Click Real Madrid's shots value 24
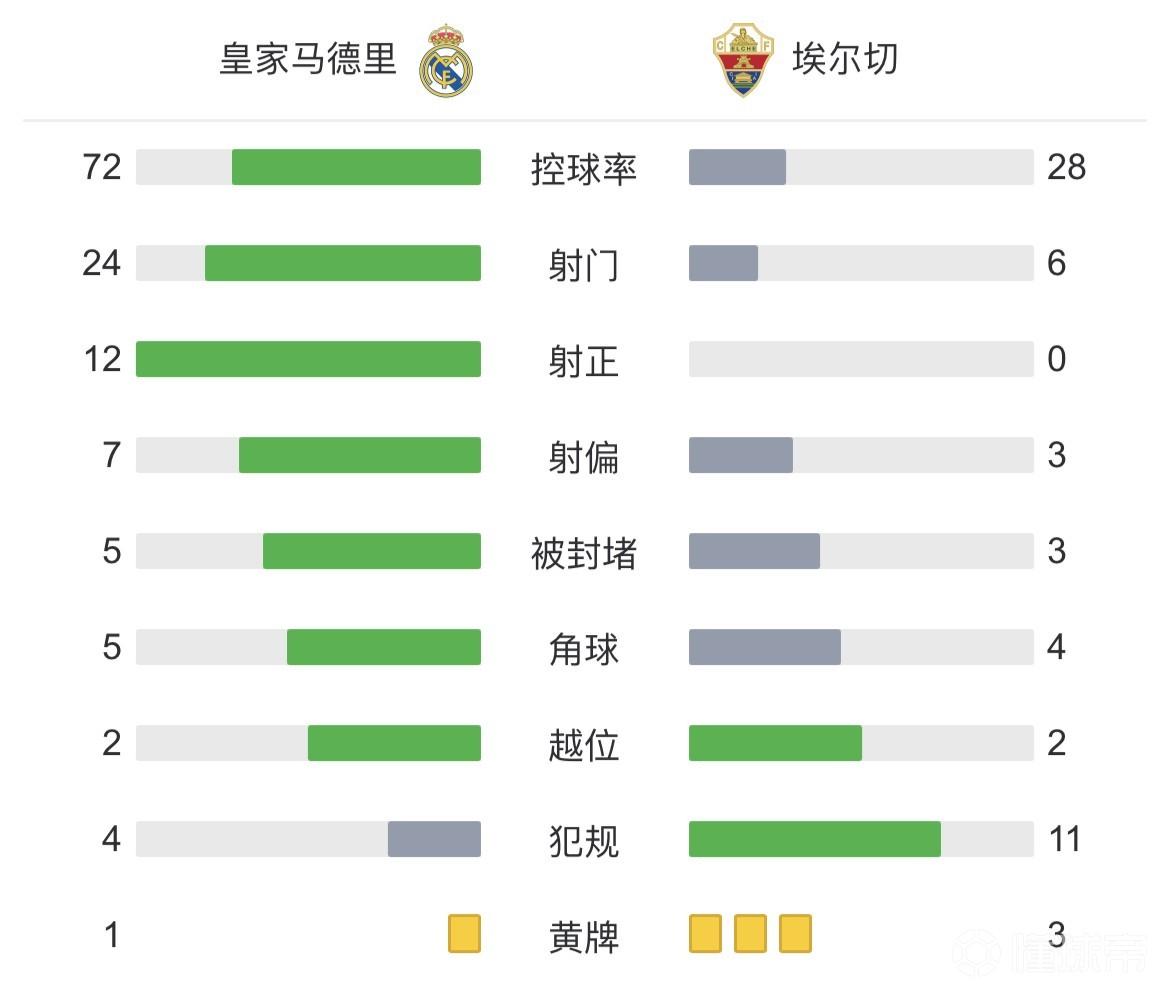The image size is (1170, 987). click(102, 263)
